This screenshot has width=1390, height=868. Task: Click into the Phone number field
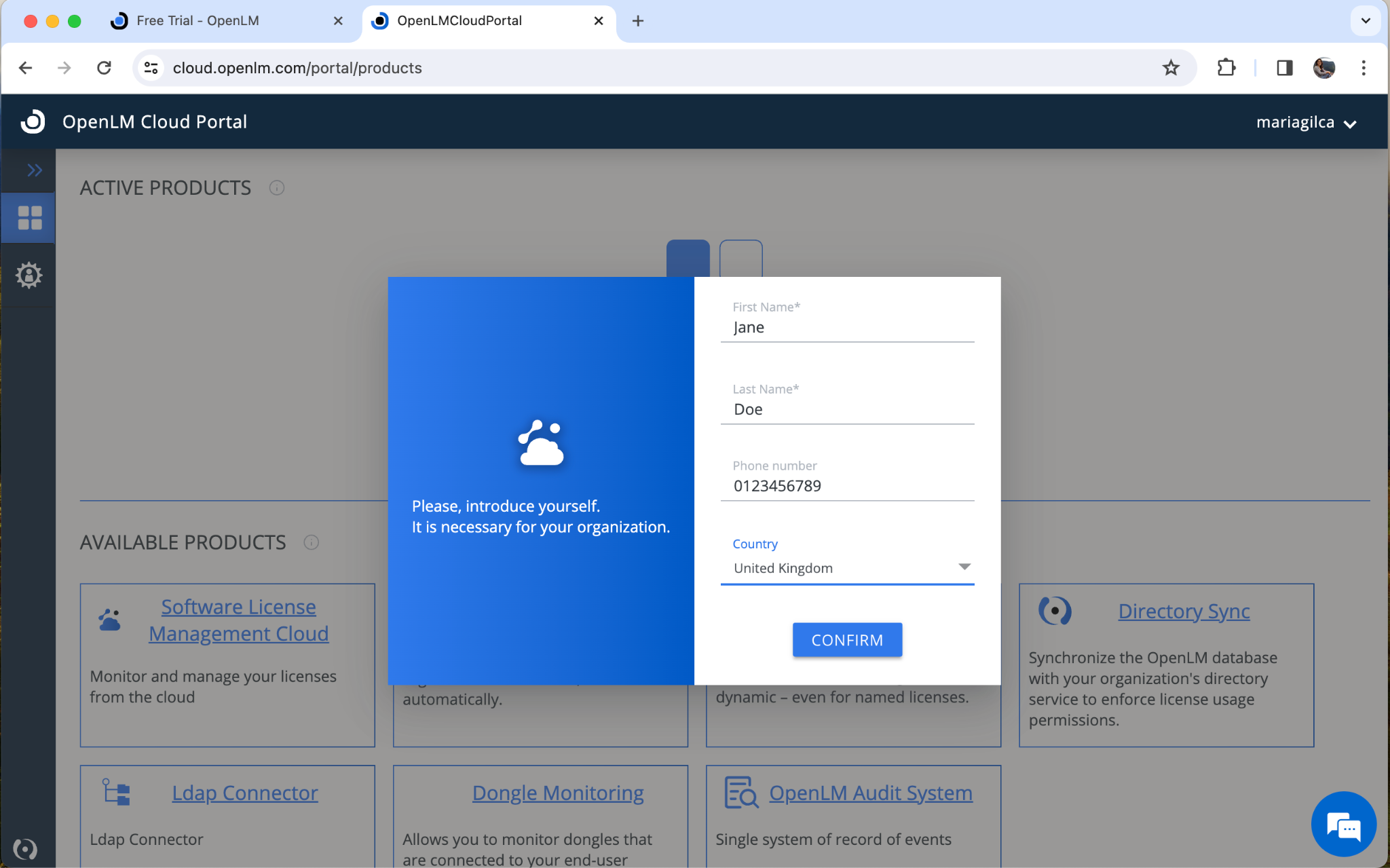tap(847, 486)
